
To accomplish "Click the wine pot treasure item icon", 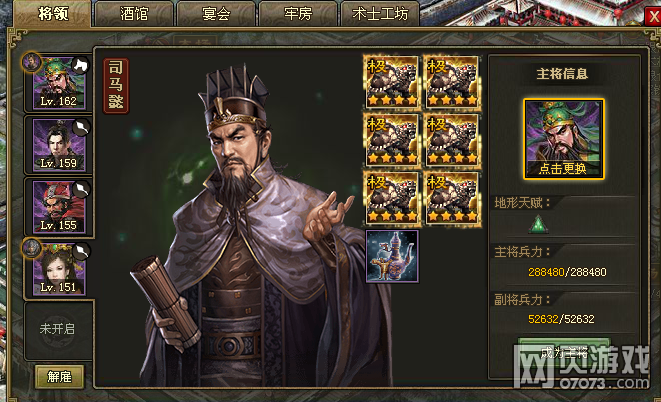I will pyautogui.click(x=392, y=256).
